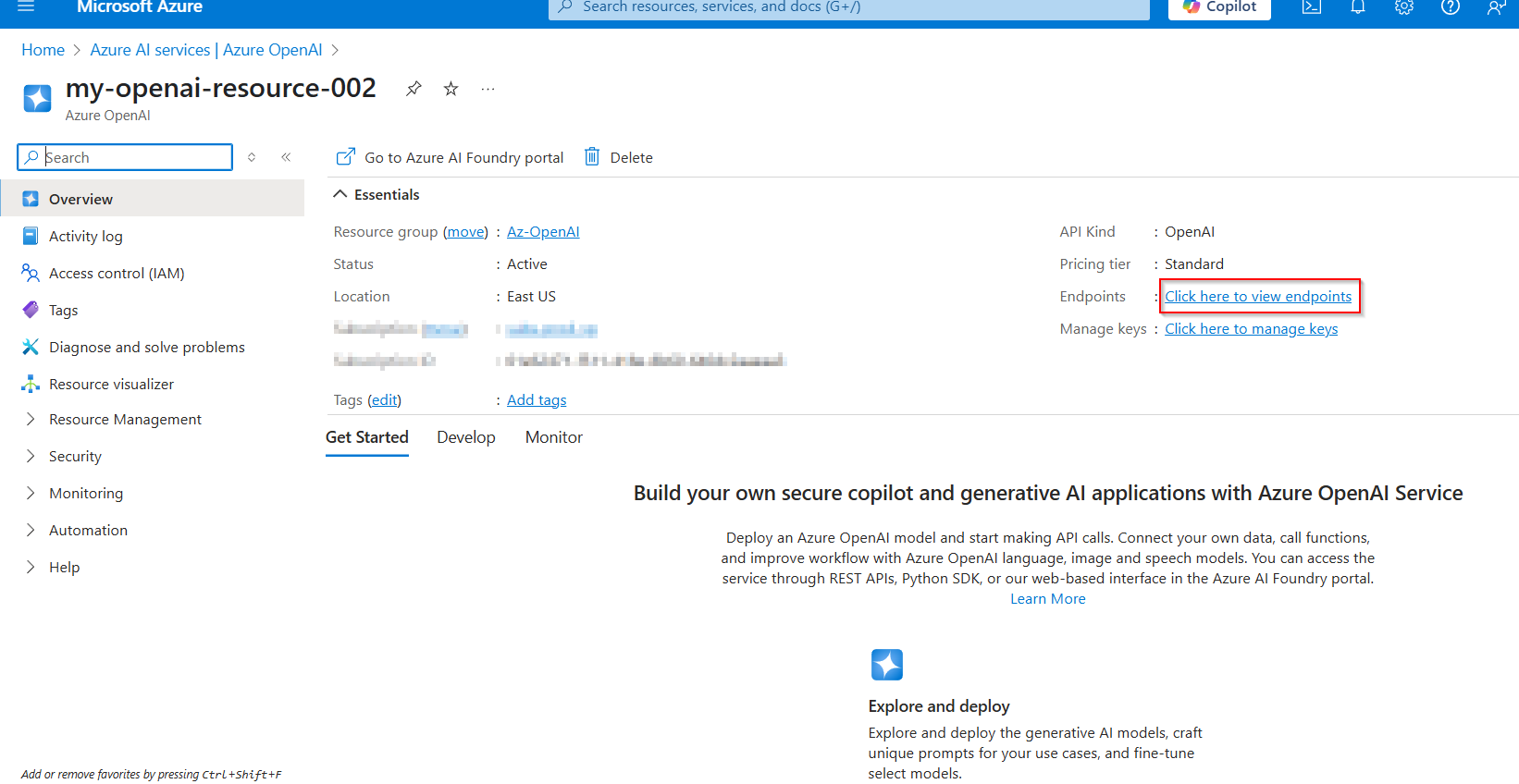The height and width of the screenshot is (784, 1519).
Task: Click the Overview sidebar icon
Action: [x=31, y=199]
